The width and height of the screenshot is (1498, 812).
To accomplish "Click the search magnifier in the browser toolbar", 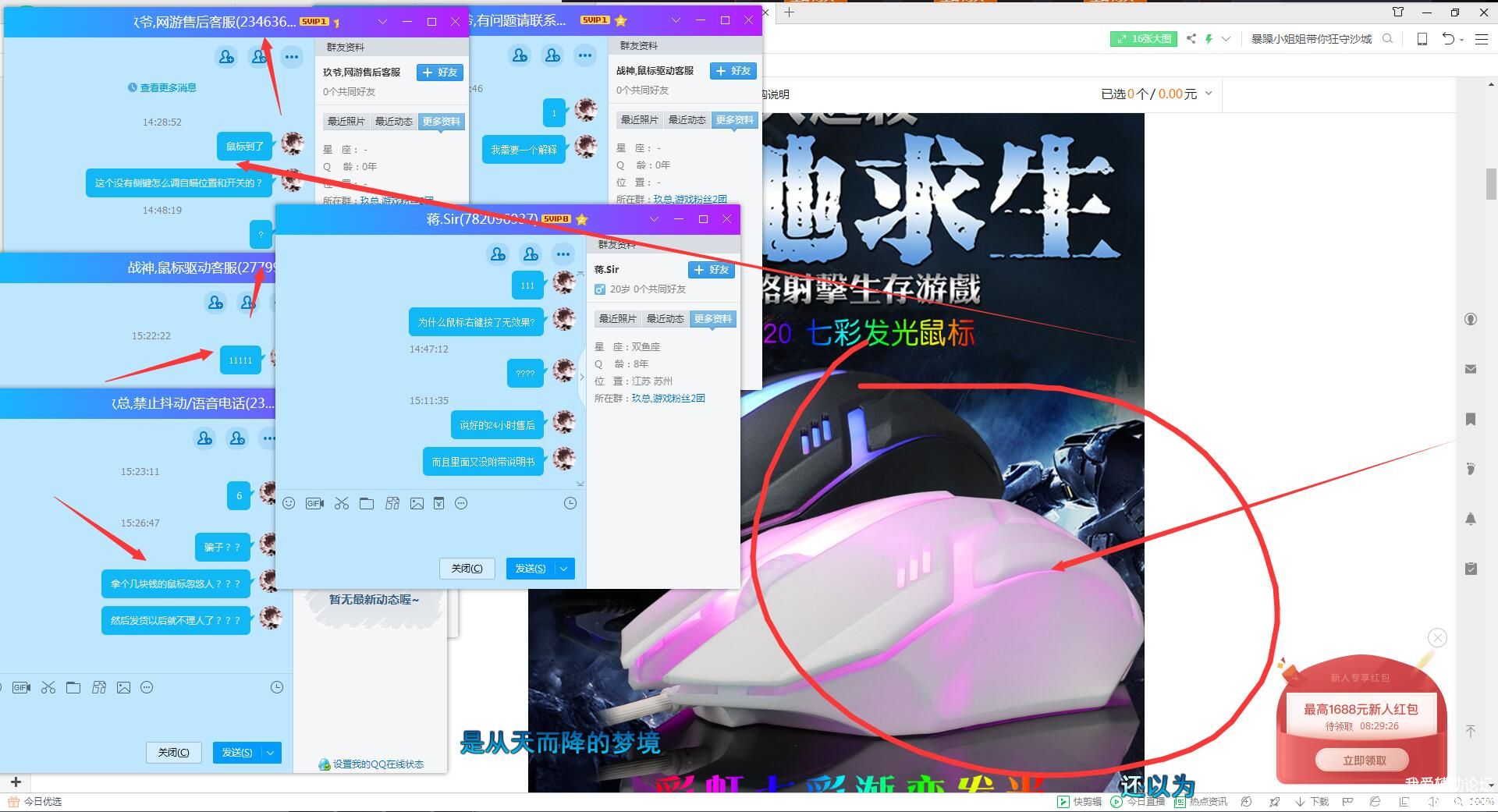I will pos(1387,38).
